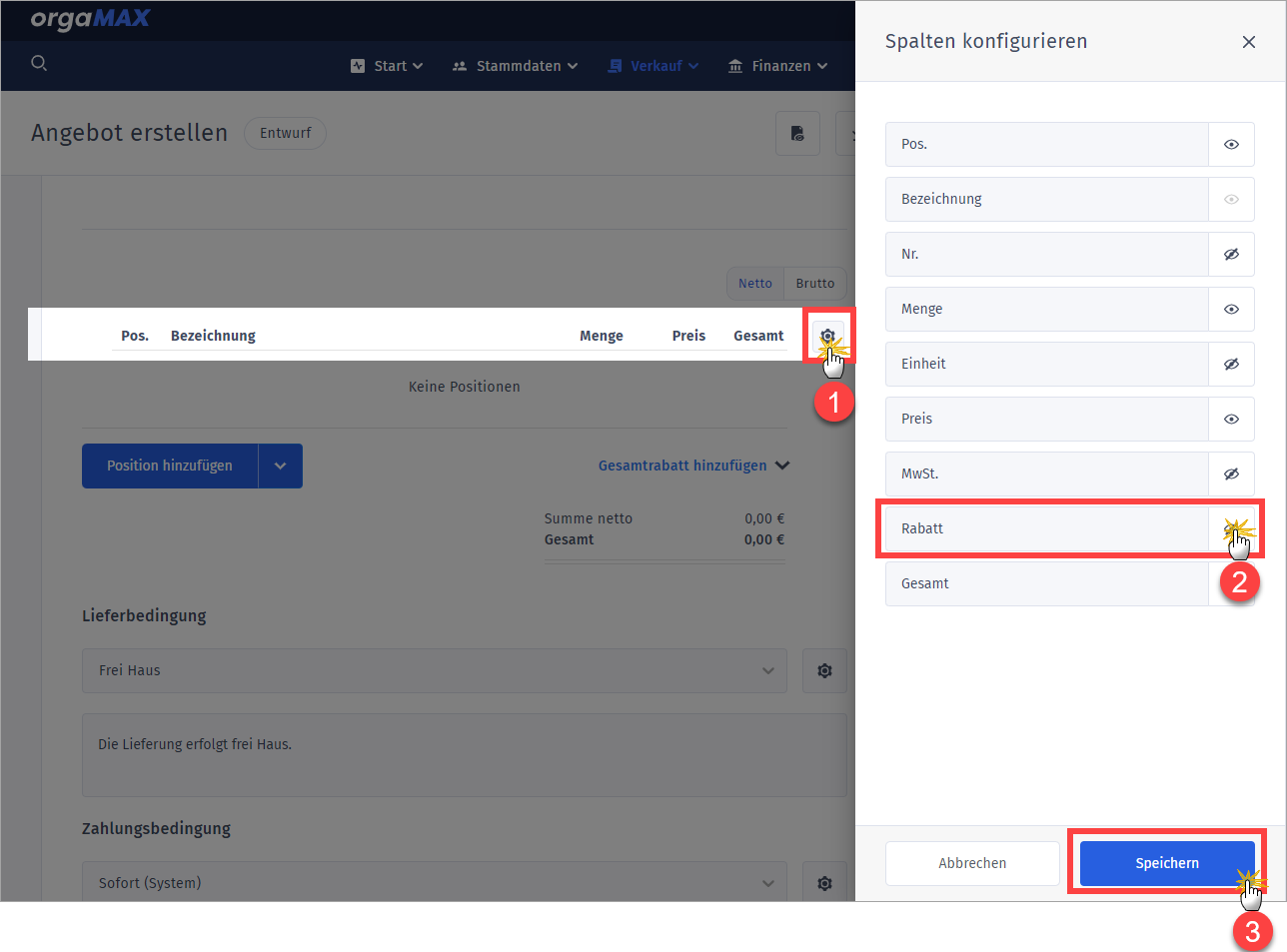
Task: Show the MwSt. column
Action: tap(1231, 474)
